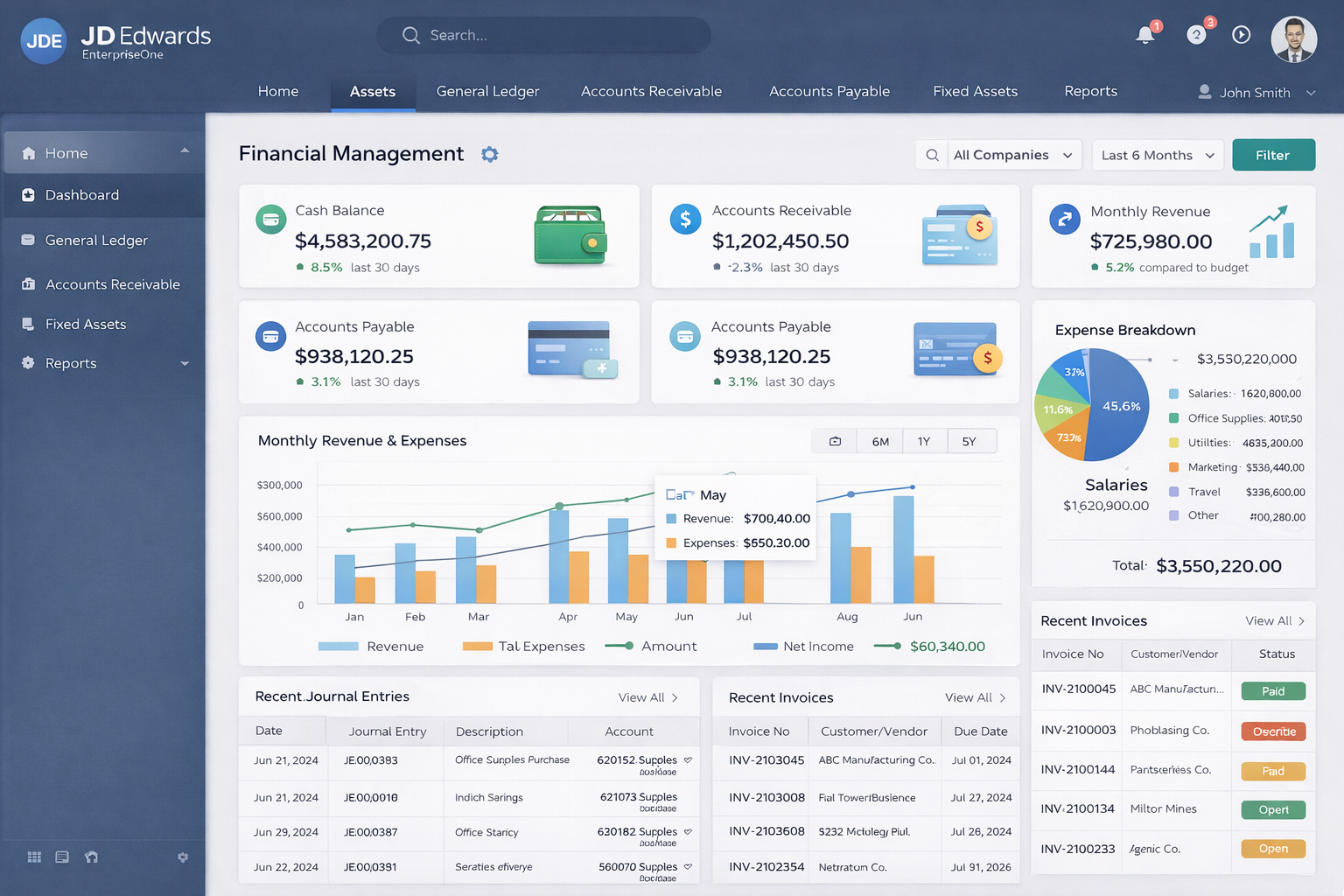The width and height of the screenshot is (1344, 896).
Task: Click the sidebar footer settings gear
Action: (x=183, y=857)
